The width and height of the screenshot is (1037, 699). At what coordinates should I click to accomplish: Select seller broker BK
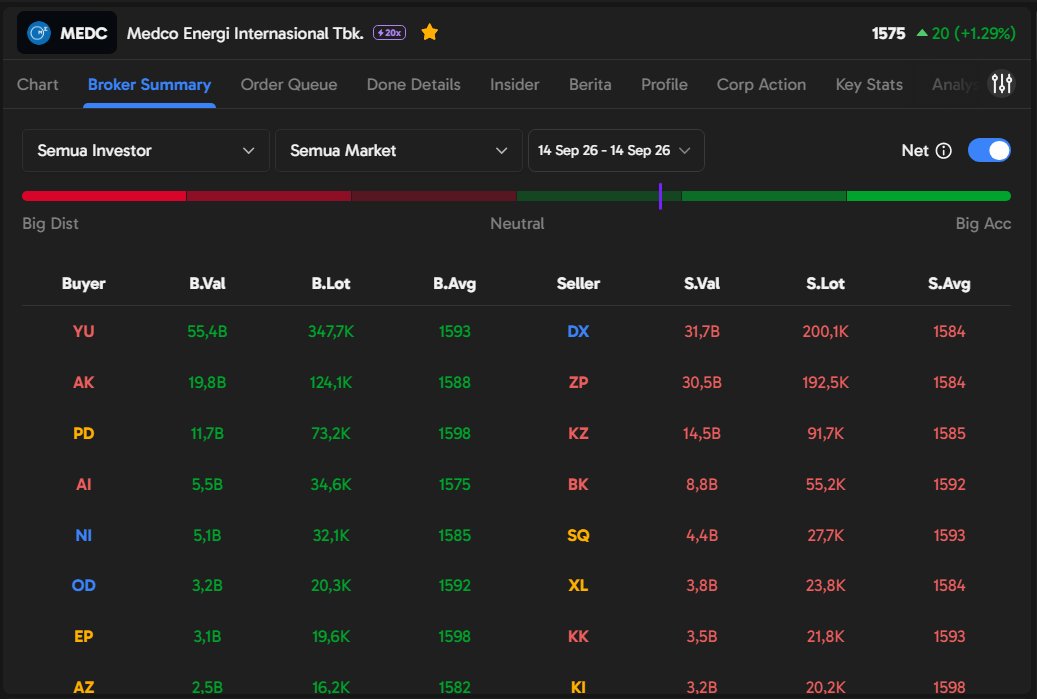pyautogui.click(x=578, y=484)
